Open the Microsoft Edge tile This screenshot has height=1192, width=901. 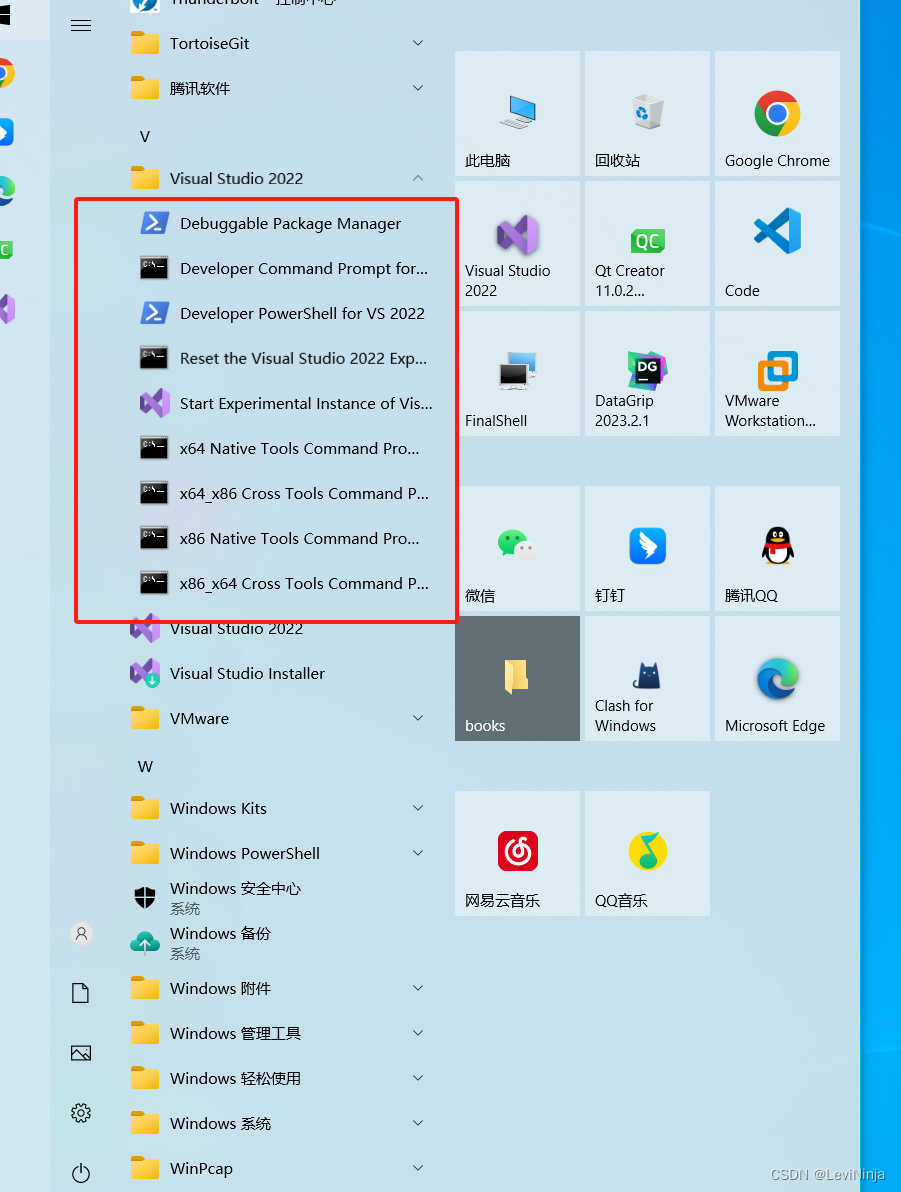coord(777,679)
